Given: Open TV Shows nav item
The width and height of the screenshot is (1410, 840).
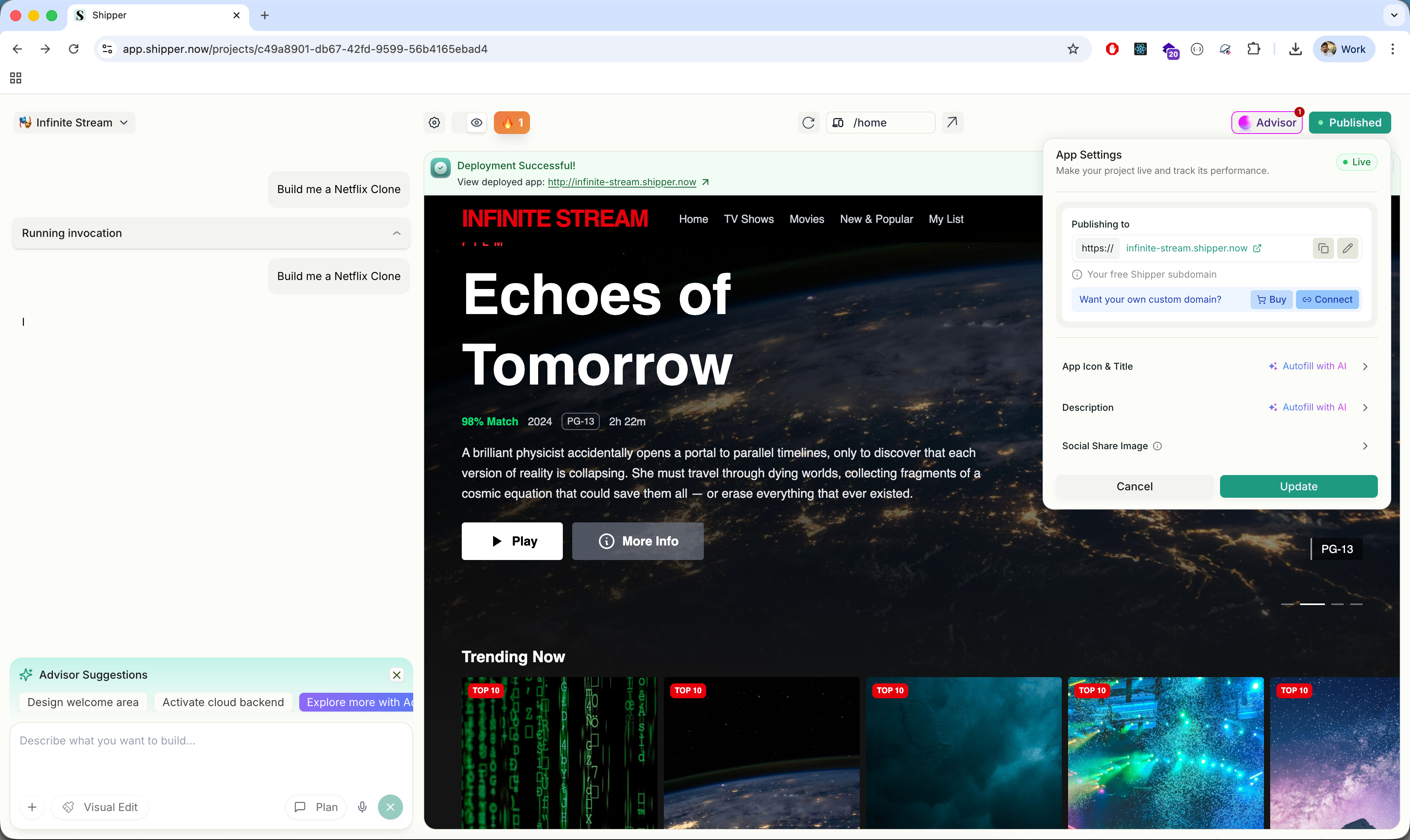Looking at the screenshot, I should 748,219.
